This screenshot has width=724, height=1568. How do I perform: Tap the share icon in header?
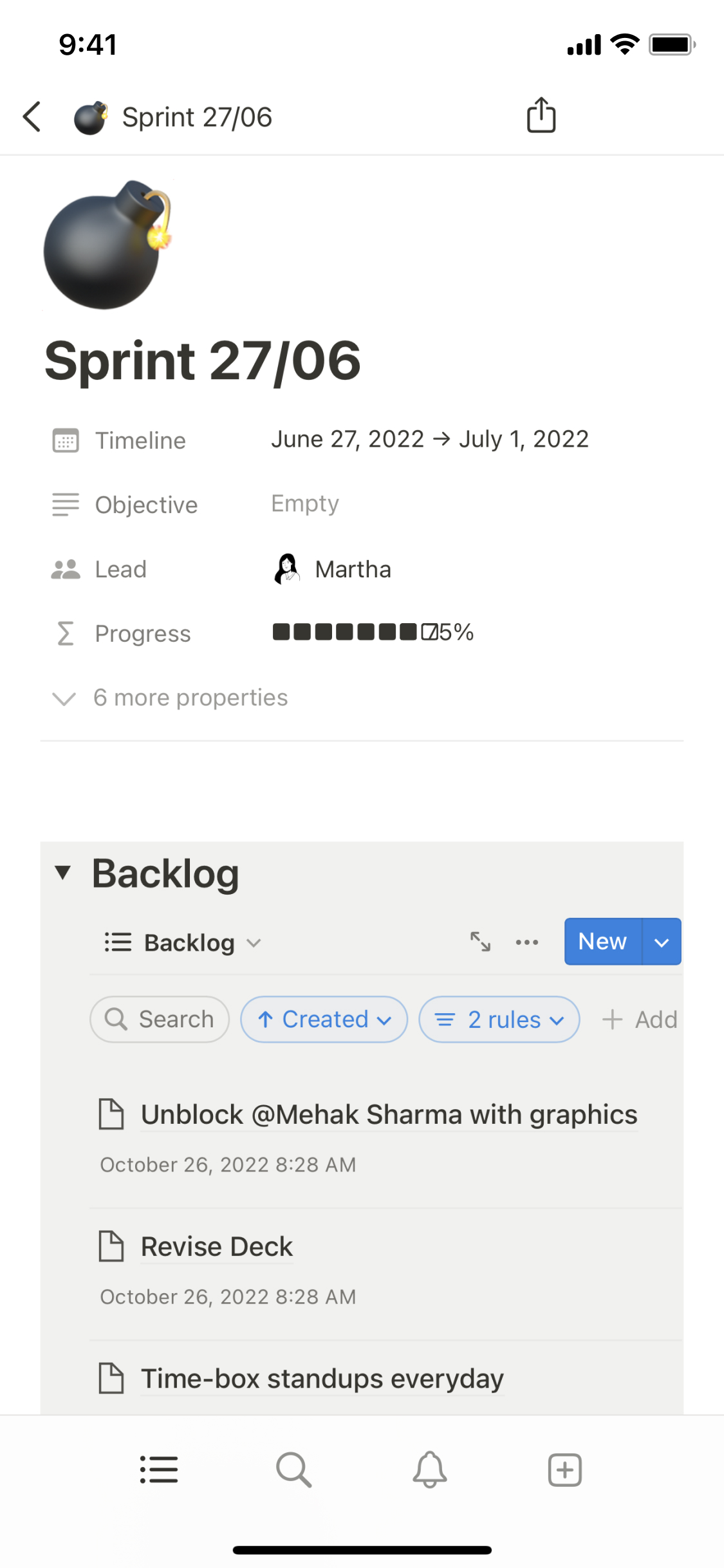[x=541, y=116]
